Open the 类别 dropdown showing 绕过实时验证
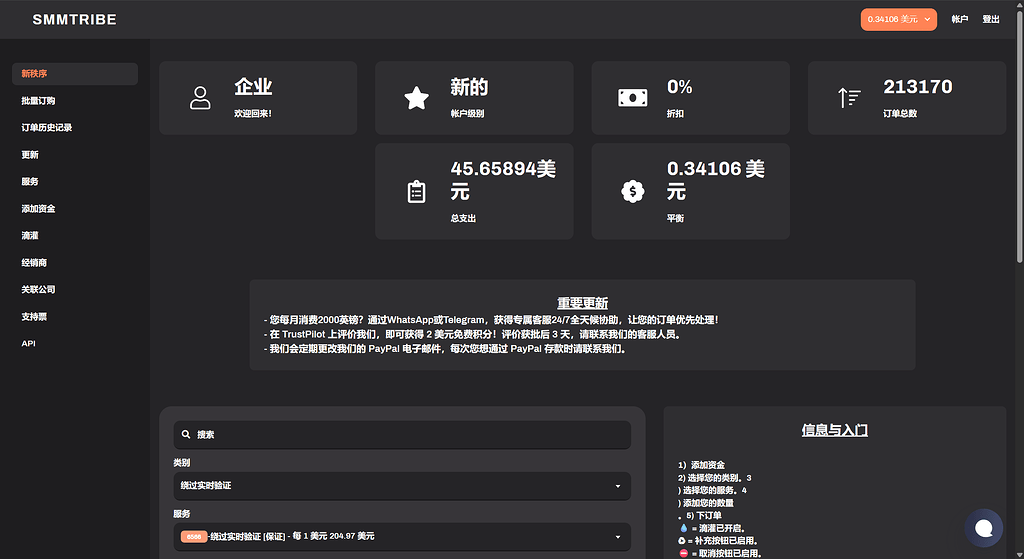This screenshot has width=1024, height=559. coord(402,486)
